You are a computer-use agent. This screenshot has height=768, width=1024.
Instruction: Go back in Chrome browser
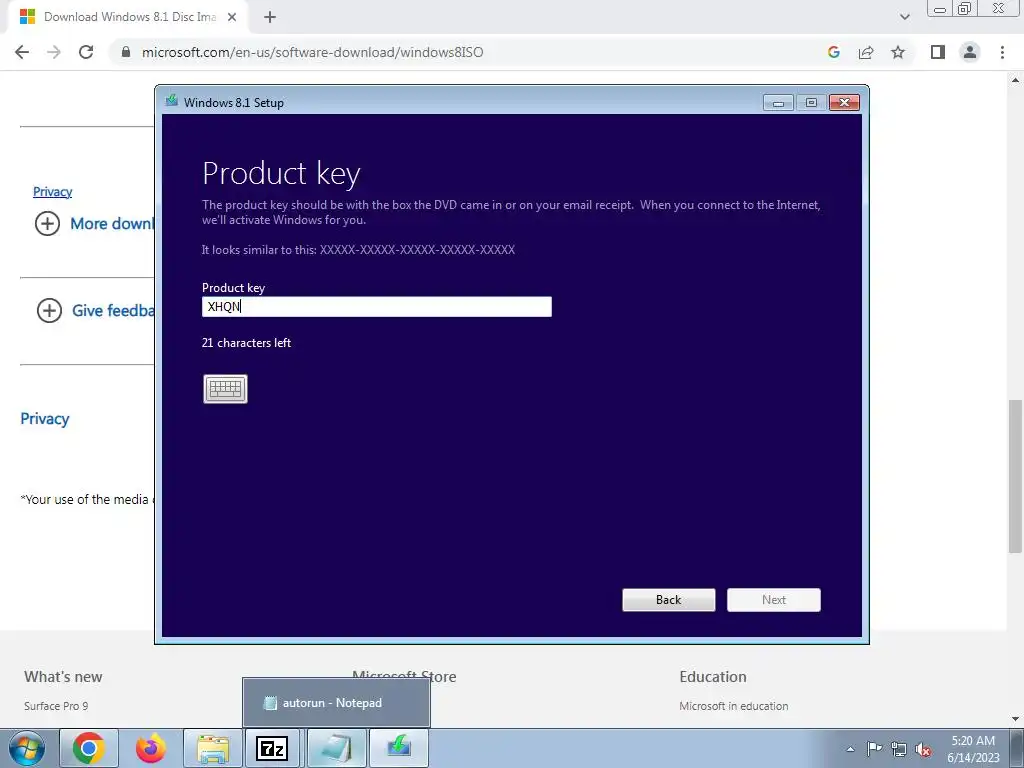coord(22,52)
